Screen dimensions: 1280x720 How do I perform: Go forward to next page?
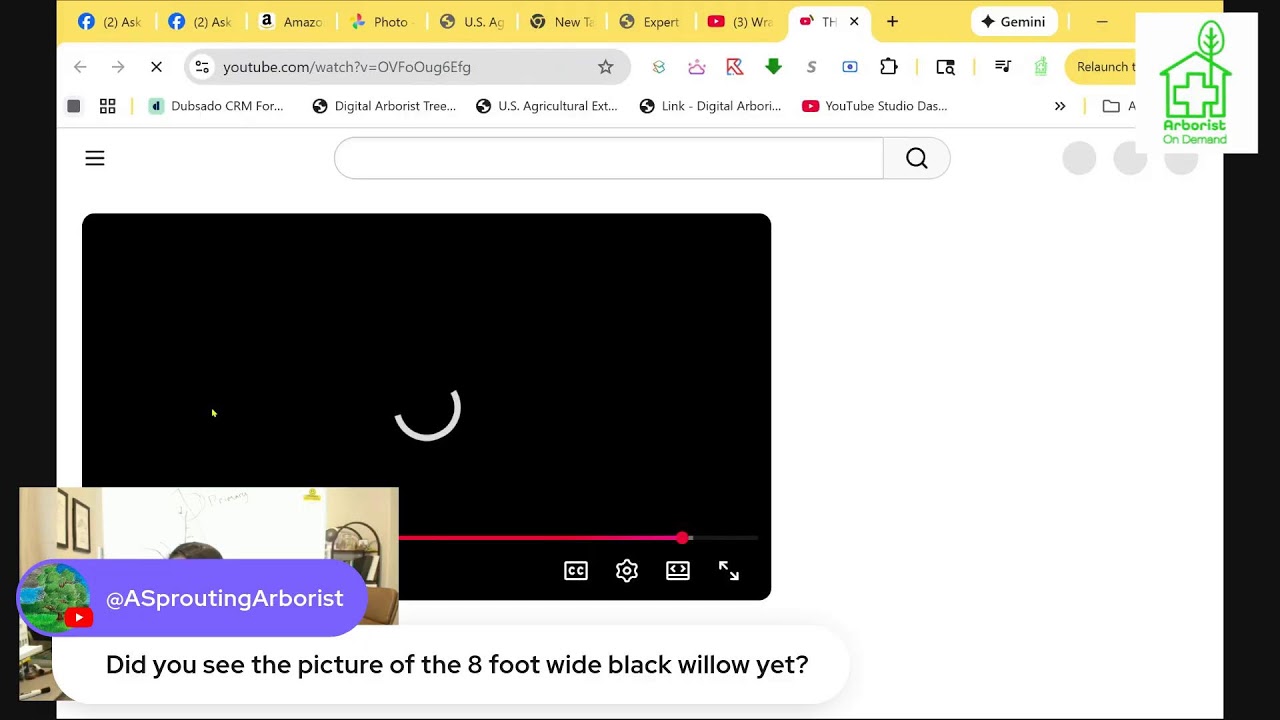[118, 67]
